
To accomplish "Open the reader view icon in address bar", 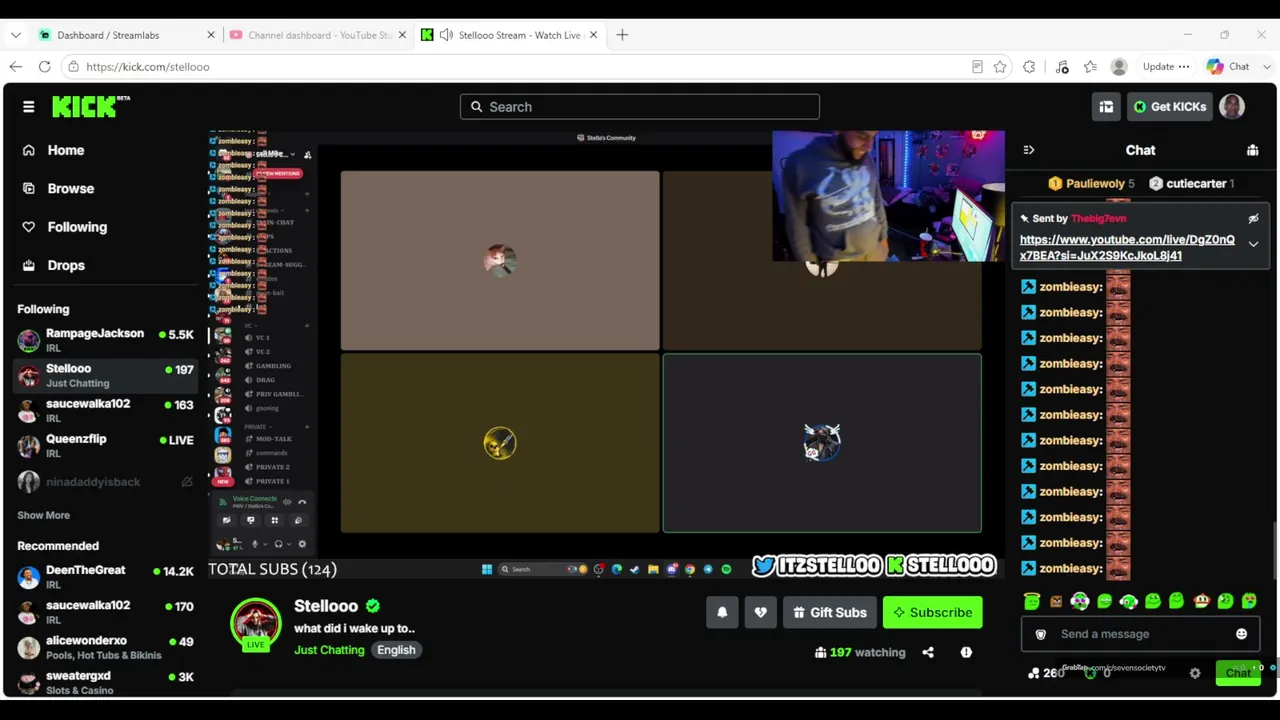I will (x=977, y=67).
